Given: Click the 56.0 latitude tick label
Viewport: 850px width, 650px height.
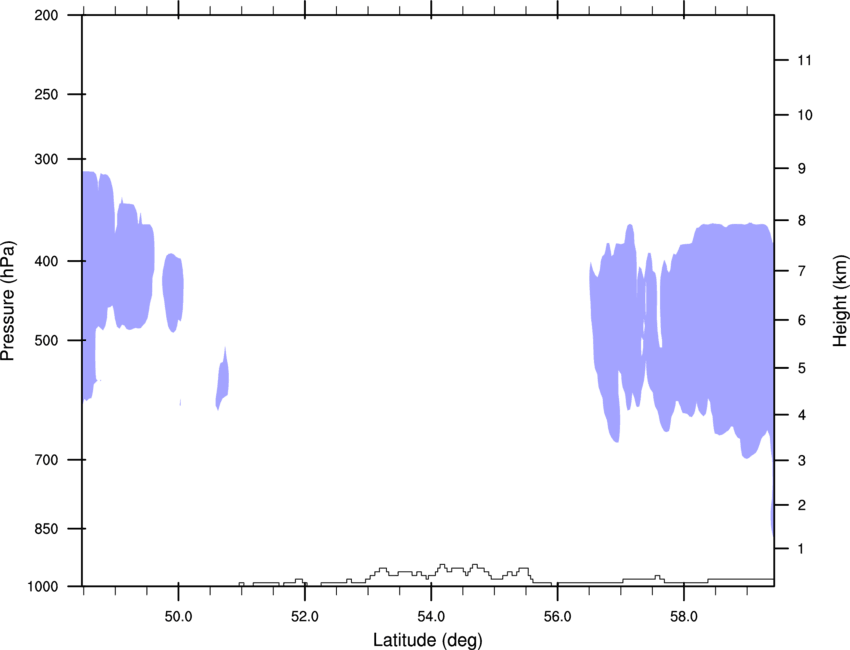Looking at the screenshot, I should click(558, 617).
